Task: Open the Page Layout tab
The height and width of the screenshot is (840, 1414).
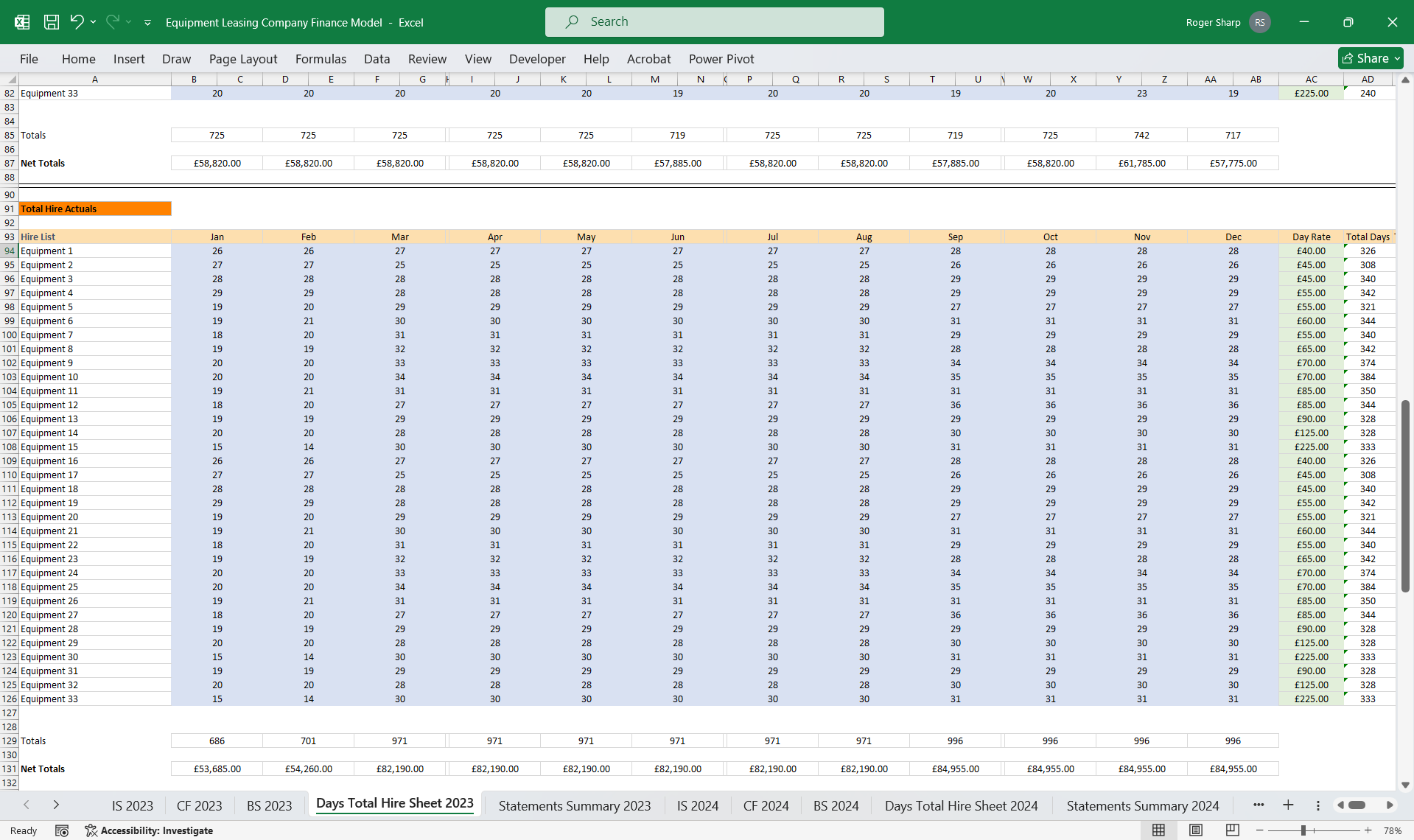Action: pyautogui.click(x=243, y=59)
